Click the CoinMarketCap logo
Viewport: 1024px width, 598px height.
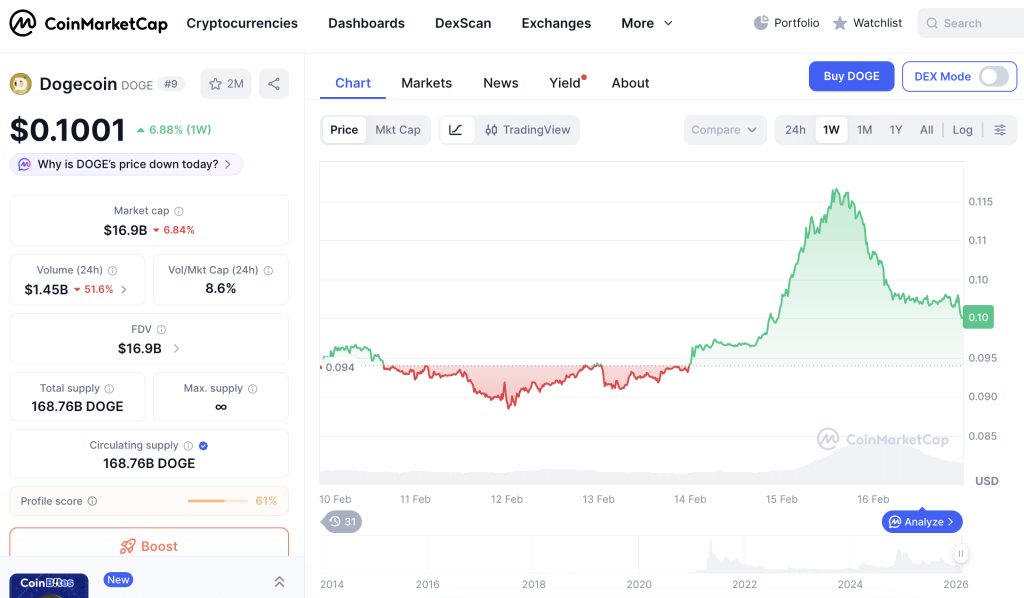pos(89,24)
